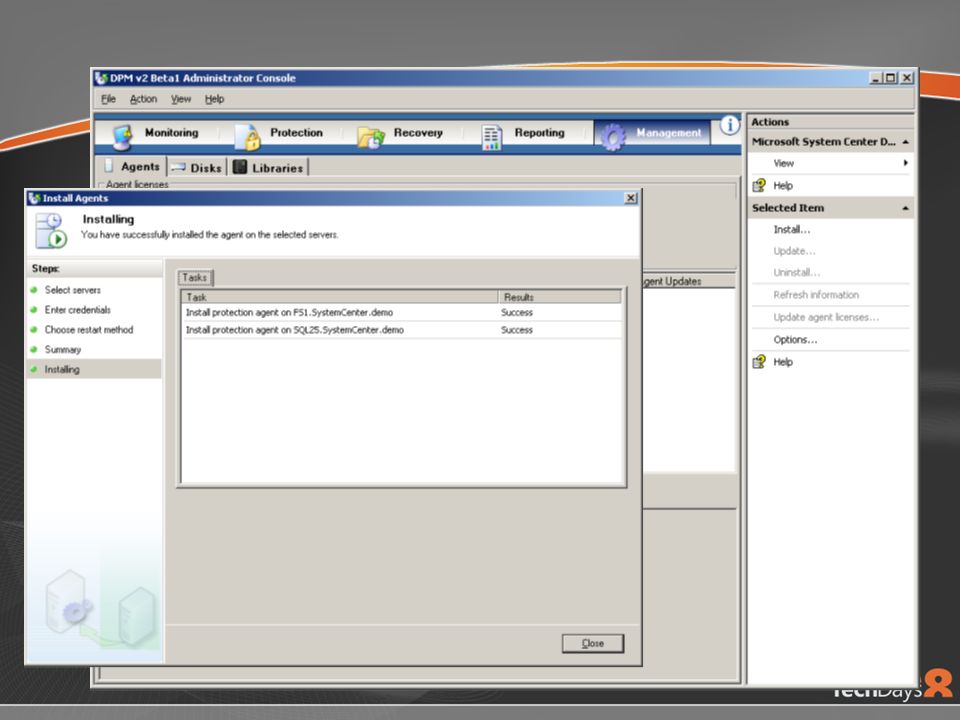The image size is (960, 720).
Task: Minimize the DPM Administrator Console window
Action: pyautogui.click(x=876, y=78)
